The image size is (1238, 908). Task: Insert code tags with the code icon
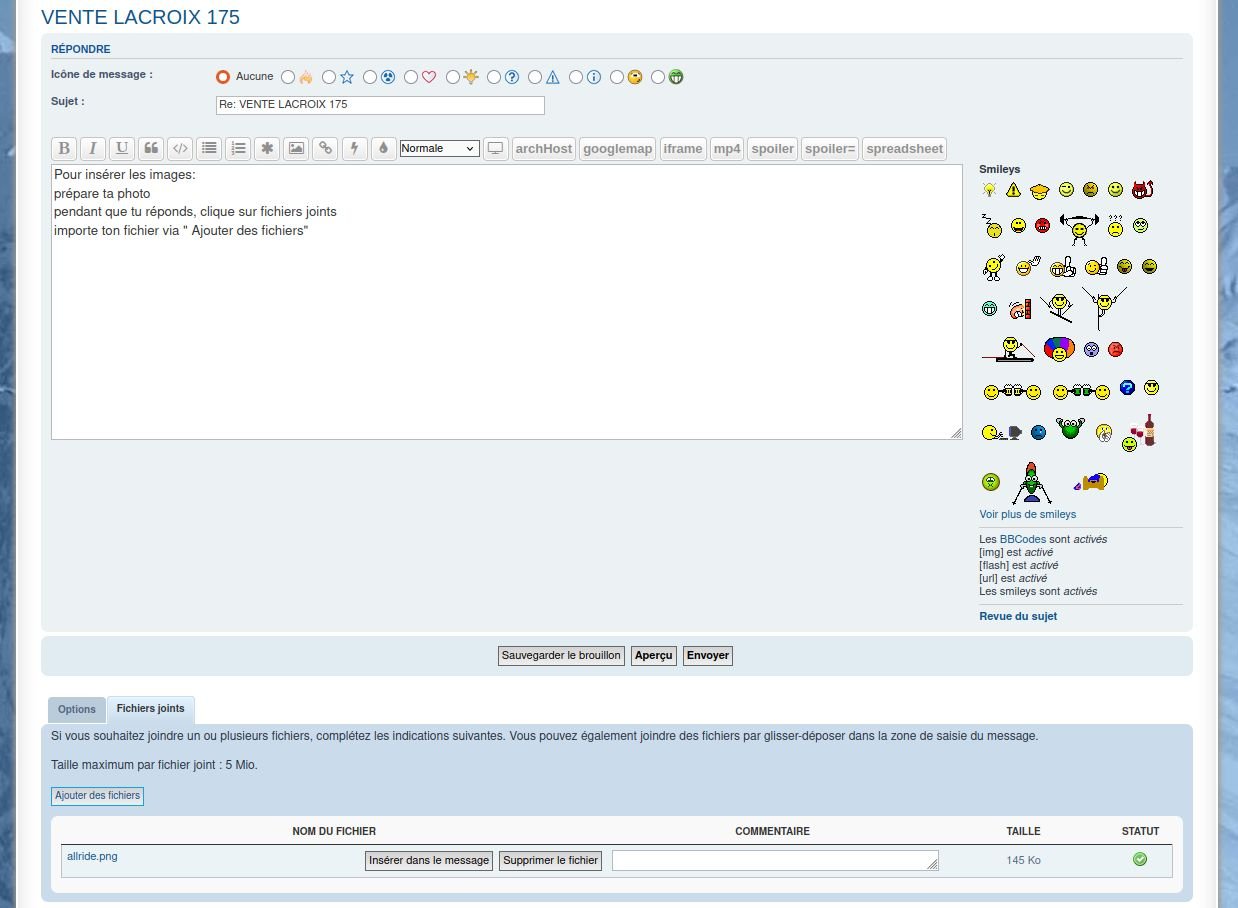(x=180, y=149)
